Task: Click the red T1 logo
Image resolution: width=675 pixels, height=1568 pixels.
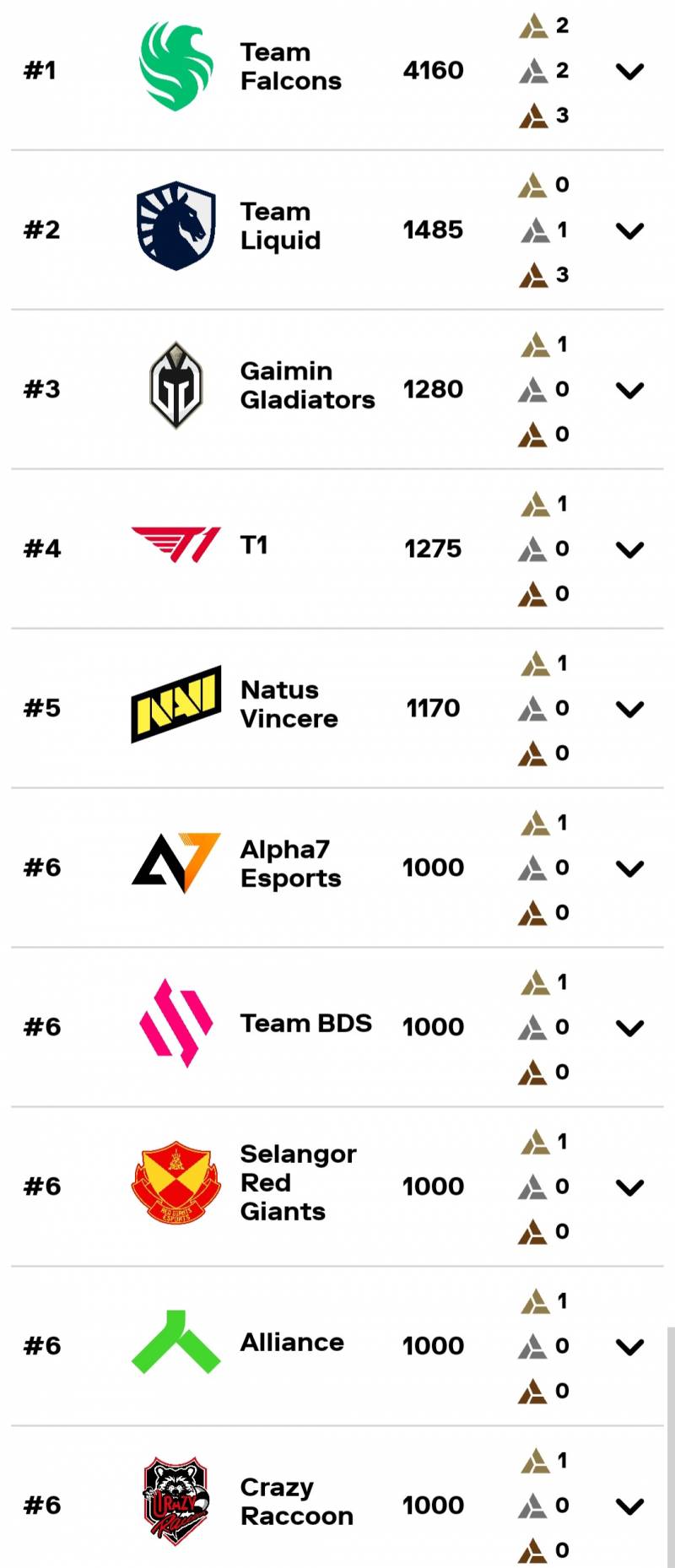Action: [x=175, y=544]
